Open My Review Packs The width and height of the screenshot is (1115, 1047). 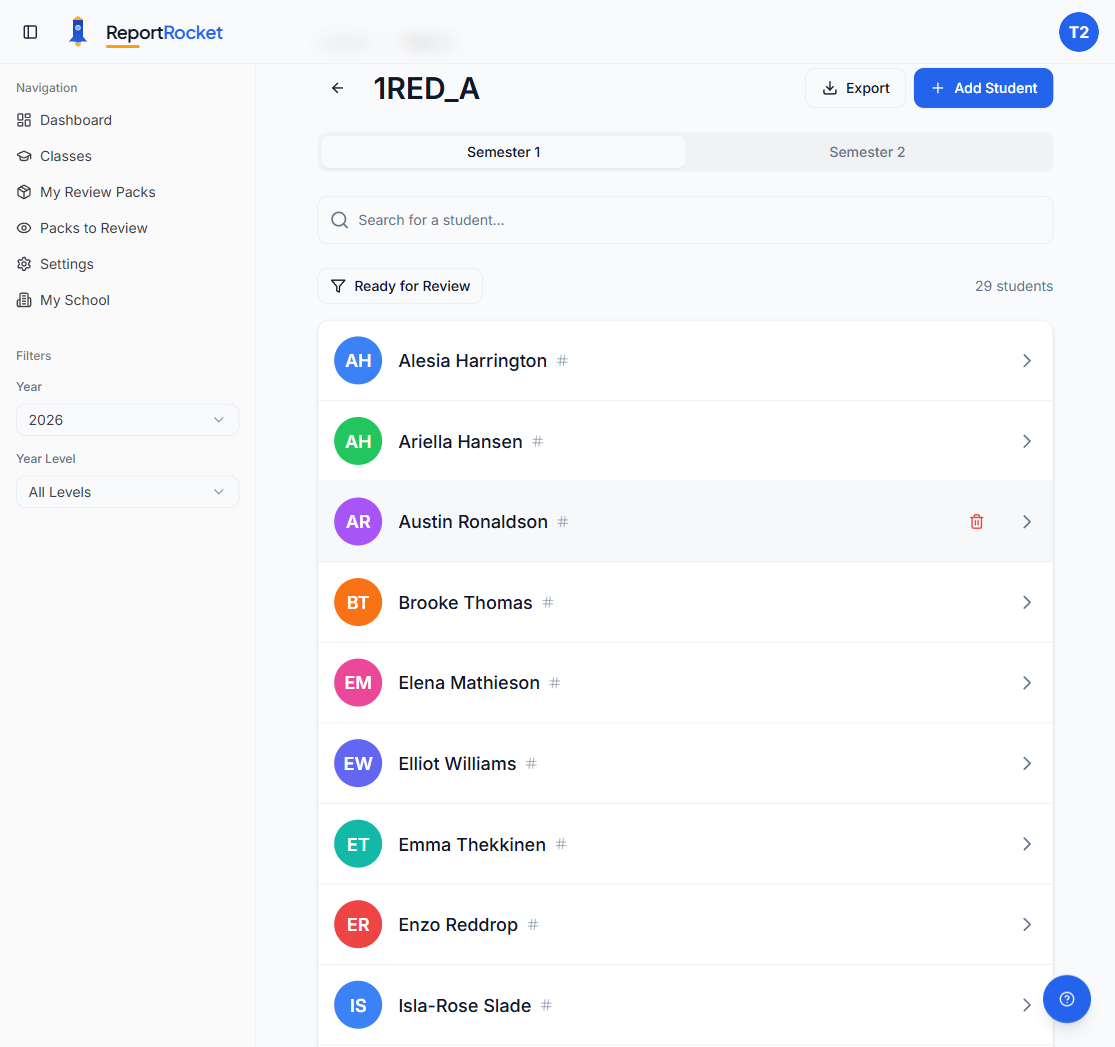(95, 192)
